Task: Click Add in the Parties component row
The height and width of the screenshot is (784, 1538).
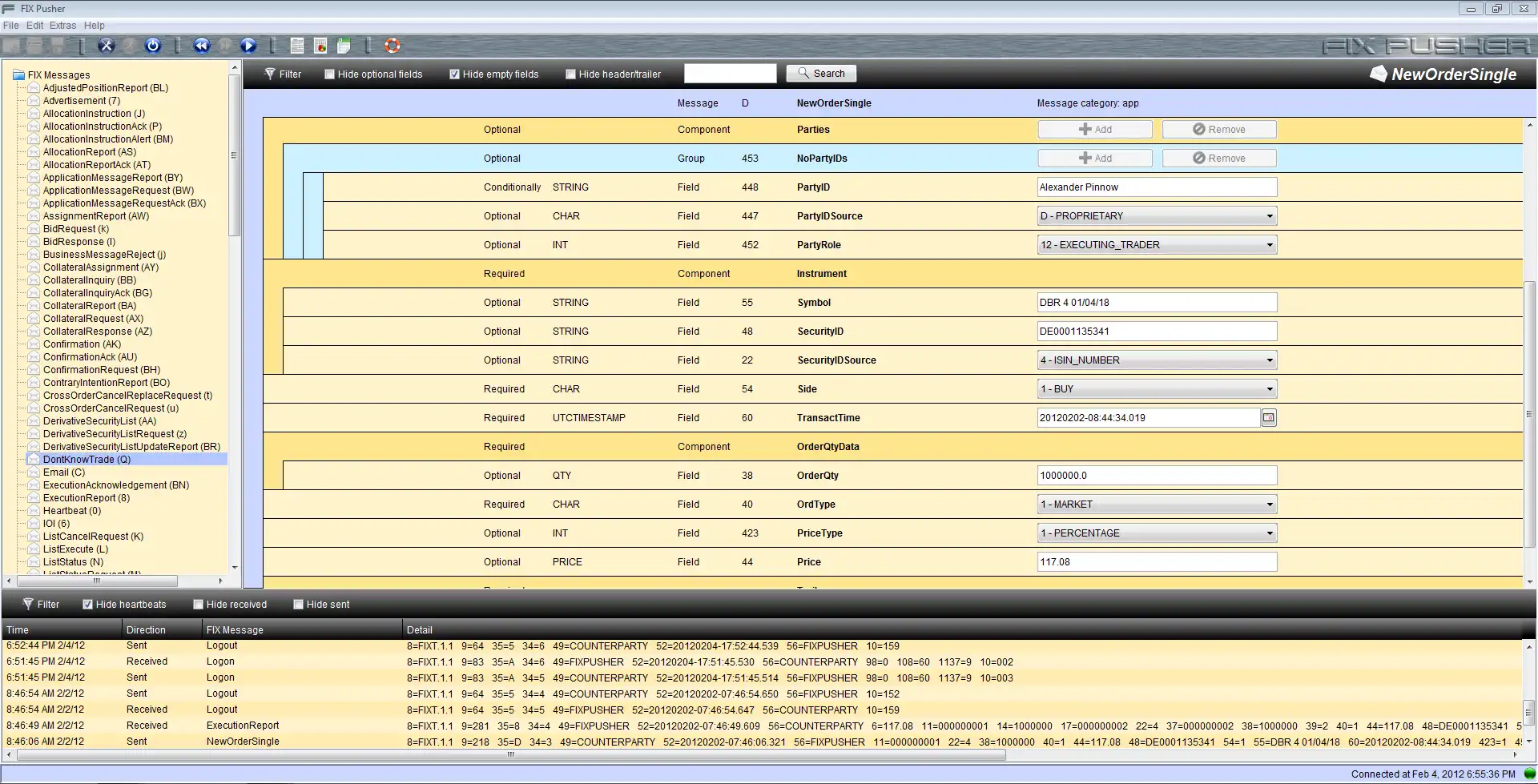Action: (1095, 130)
